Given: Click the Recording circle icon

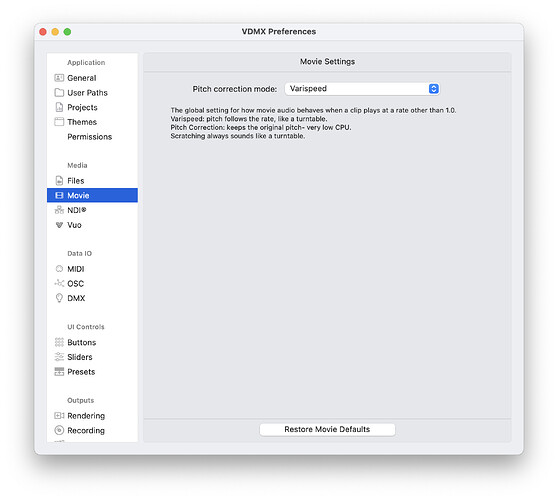Looking at the screenshot, I should coord(59,430).
